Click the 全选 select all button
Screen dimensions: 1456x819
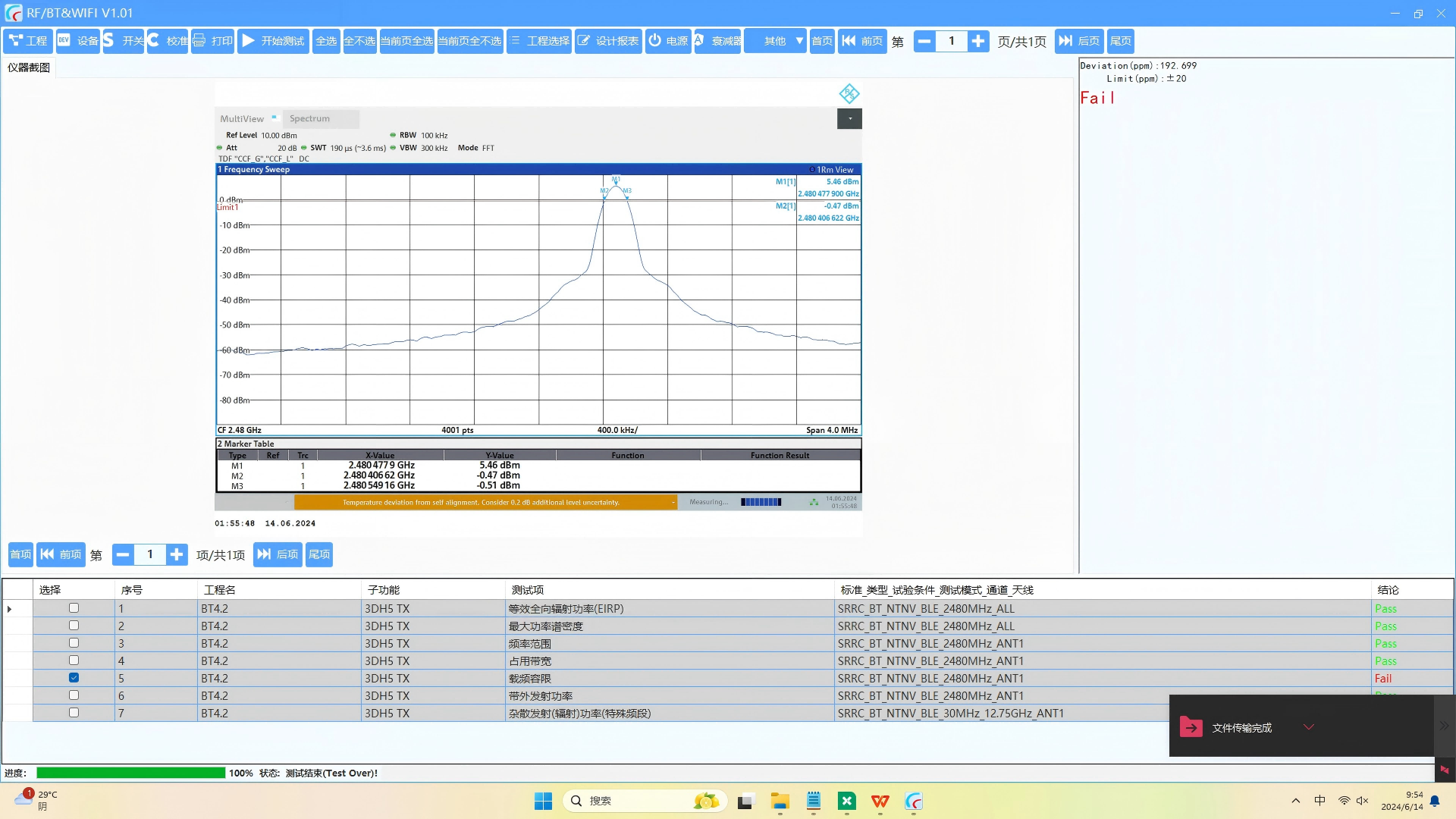click(326, 41)
